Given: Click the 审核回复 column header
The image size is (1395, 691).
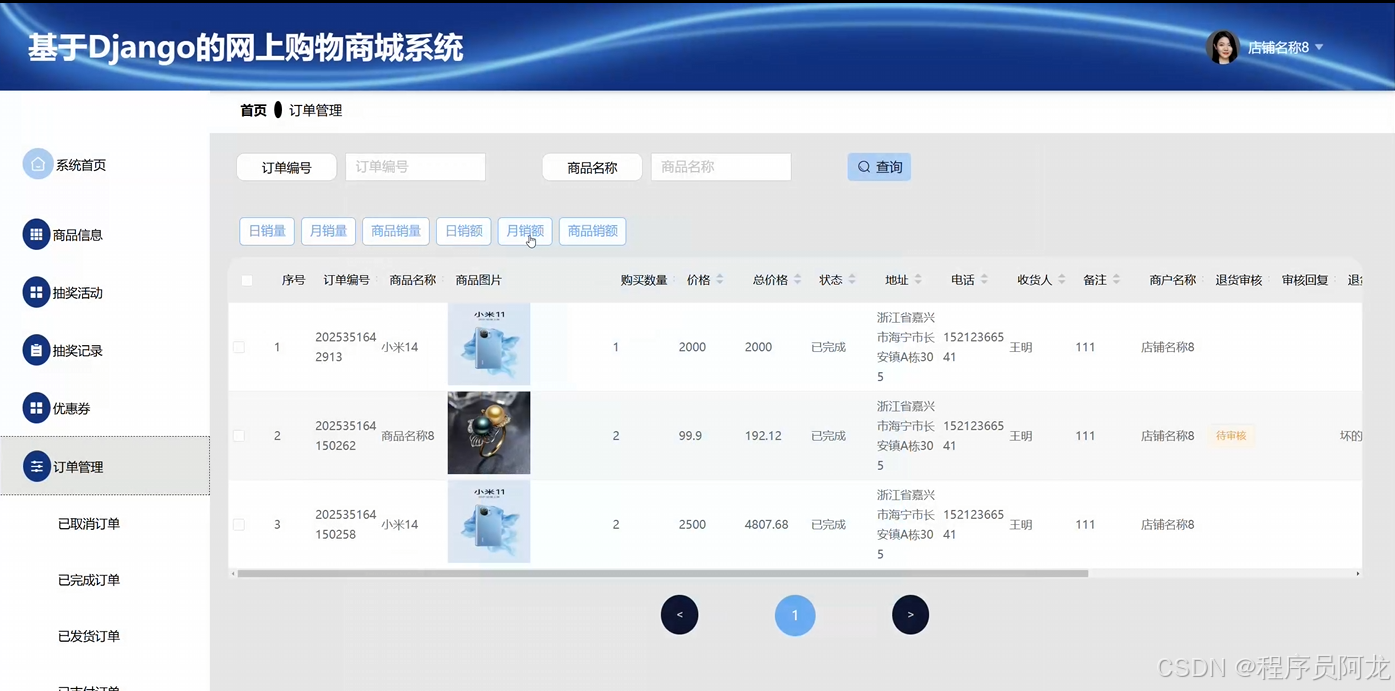Looking at the screenshot, I should point(1305,280).
